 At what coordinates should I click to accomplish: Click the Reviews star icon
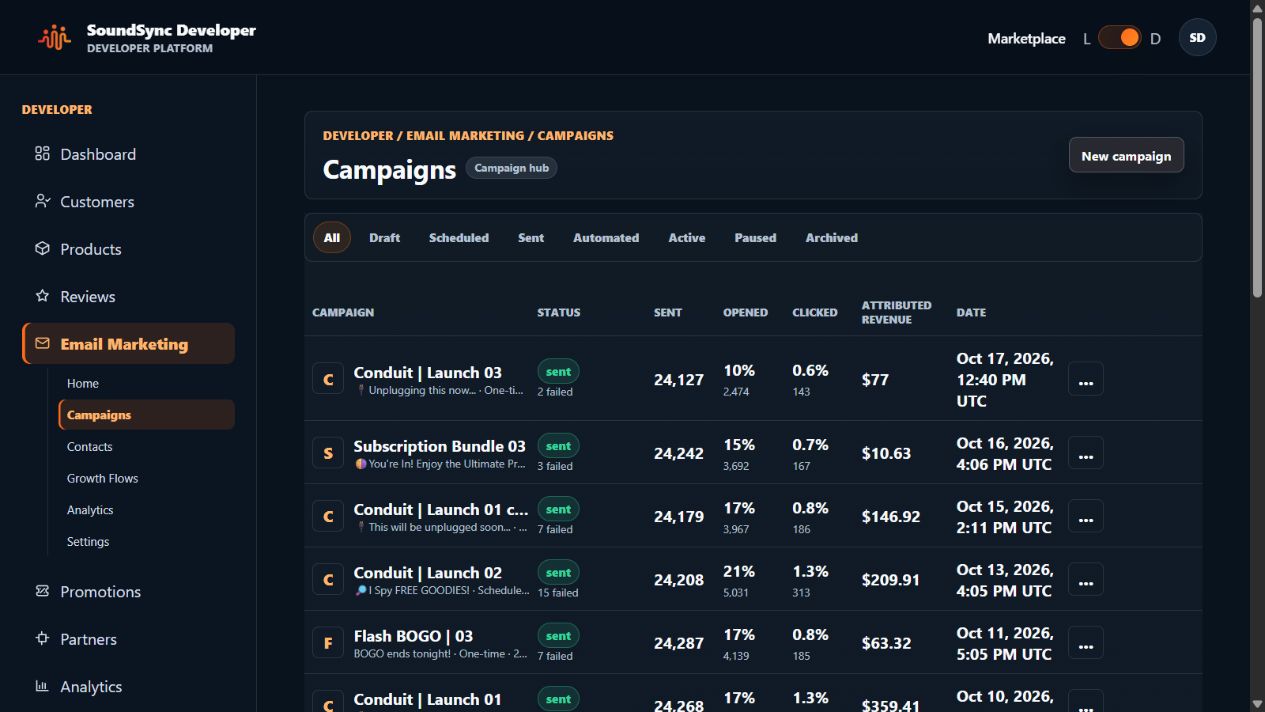click(42, 296)
